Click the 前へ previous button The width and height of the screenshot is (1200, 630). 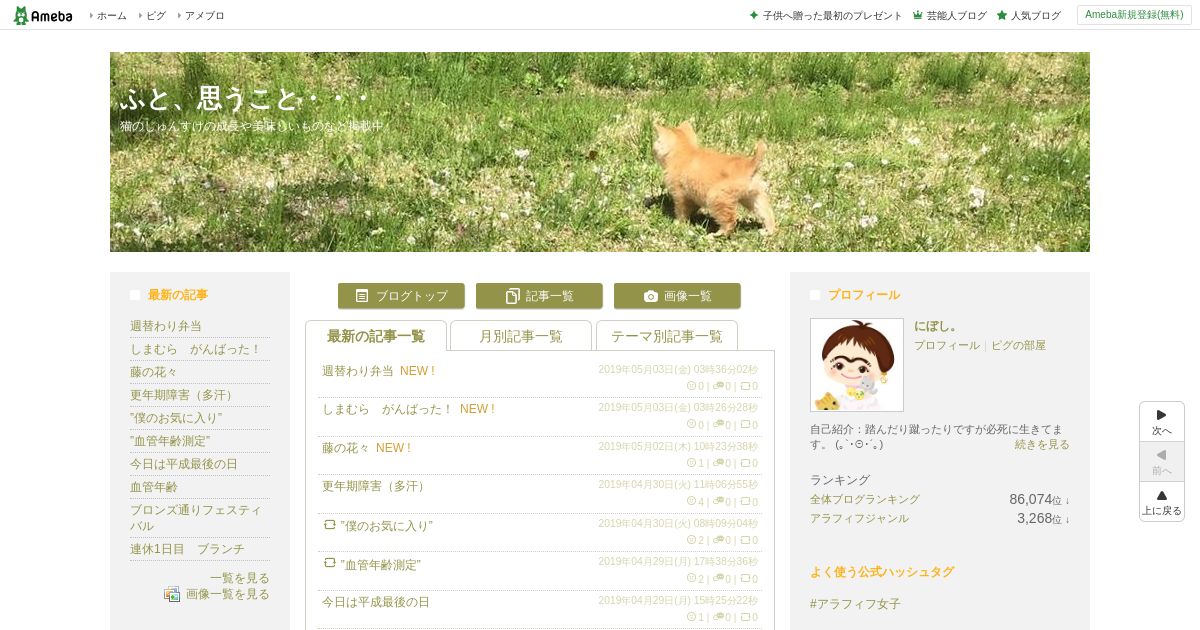click(x=1162, y=462)
